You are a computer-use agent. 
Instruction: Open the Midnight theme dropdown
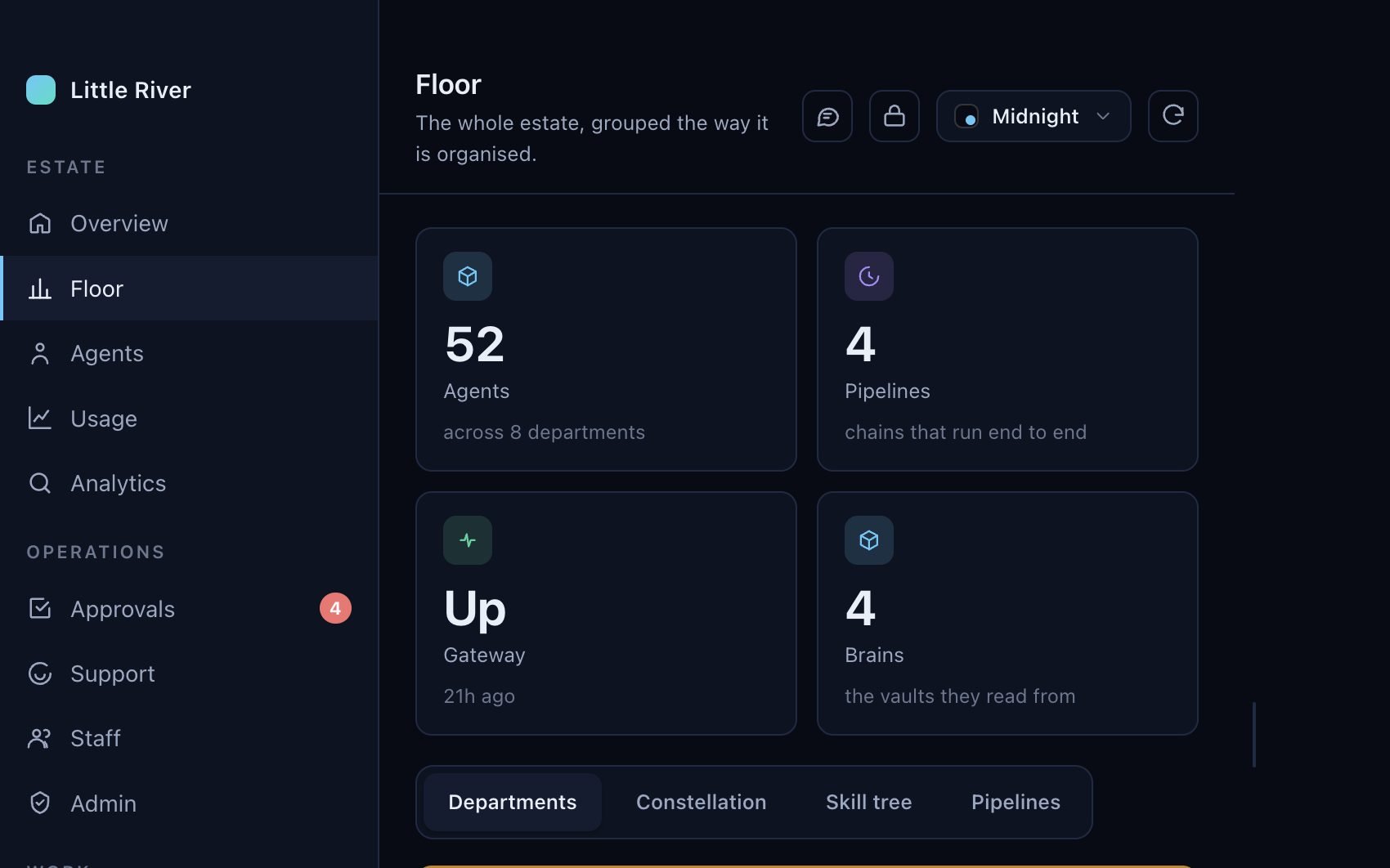[1034, 116]
